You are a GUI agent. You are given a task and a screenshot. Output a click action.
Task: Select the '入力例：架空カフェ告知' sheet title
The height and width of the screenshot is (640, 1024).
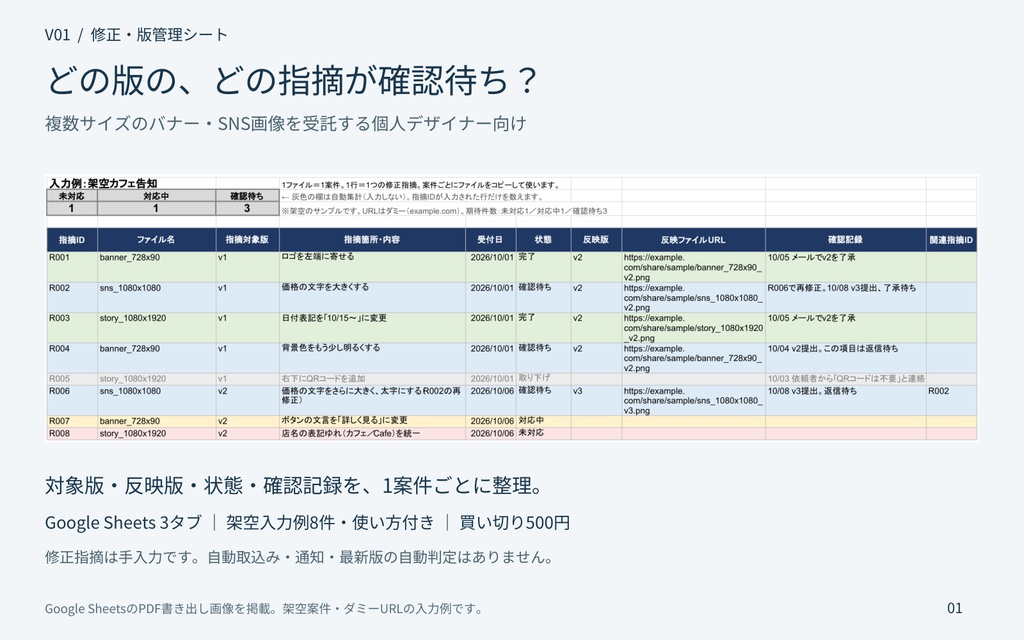click(103, 184)
